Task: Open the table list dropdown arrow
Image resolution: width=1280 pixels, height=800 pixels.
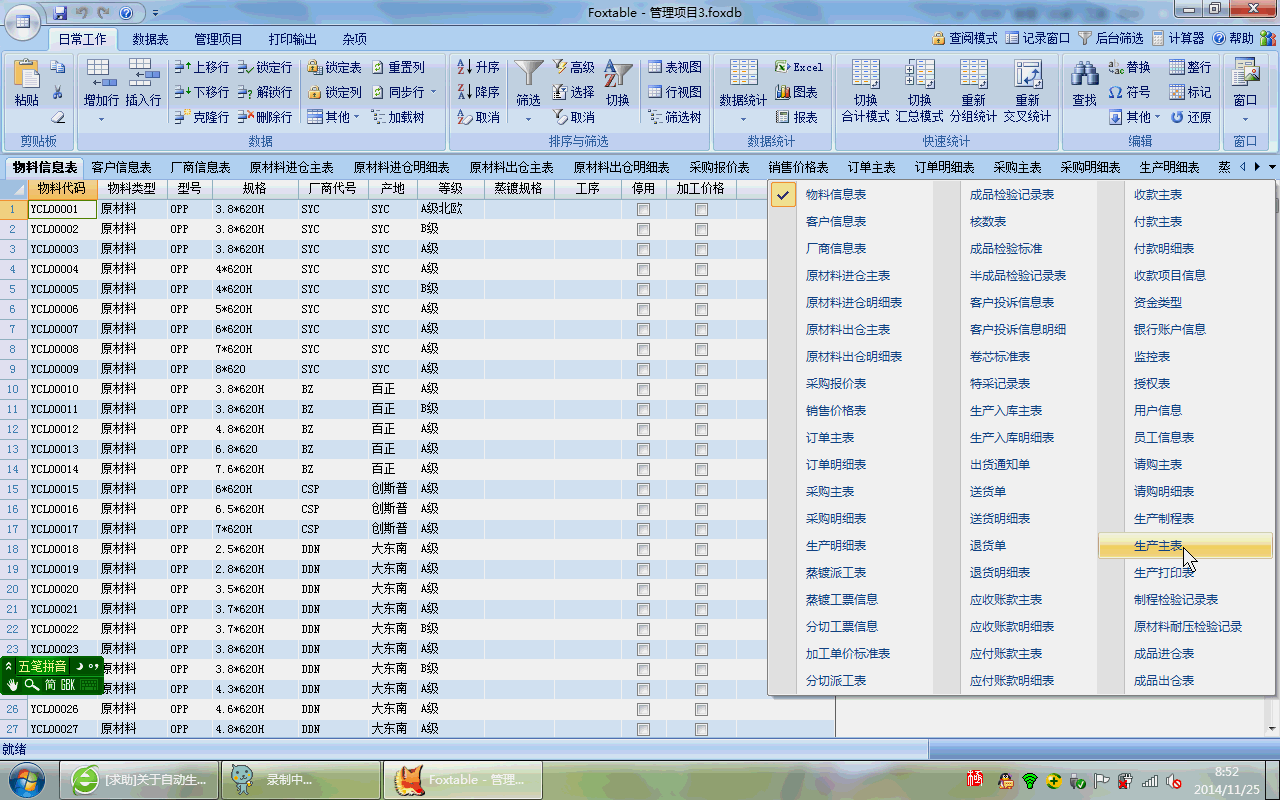Action: [x=1272, y=167]
